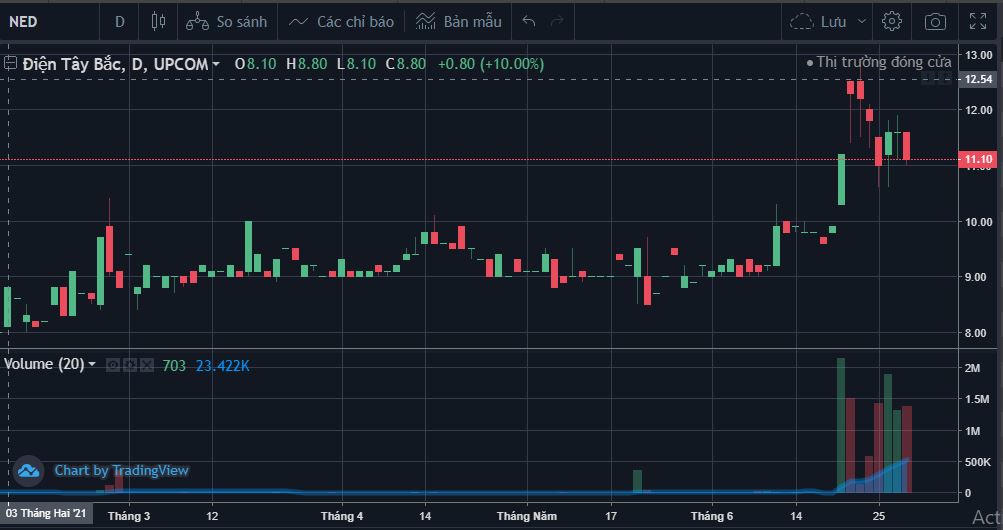Remove the Volume indicator with X
The width and height of the screenshot is (1003, 530).
pyautogui.click(x=145, y=366)
